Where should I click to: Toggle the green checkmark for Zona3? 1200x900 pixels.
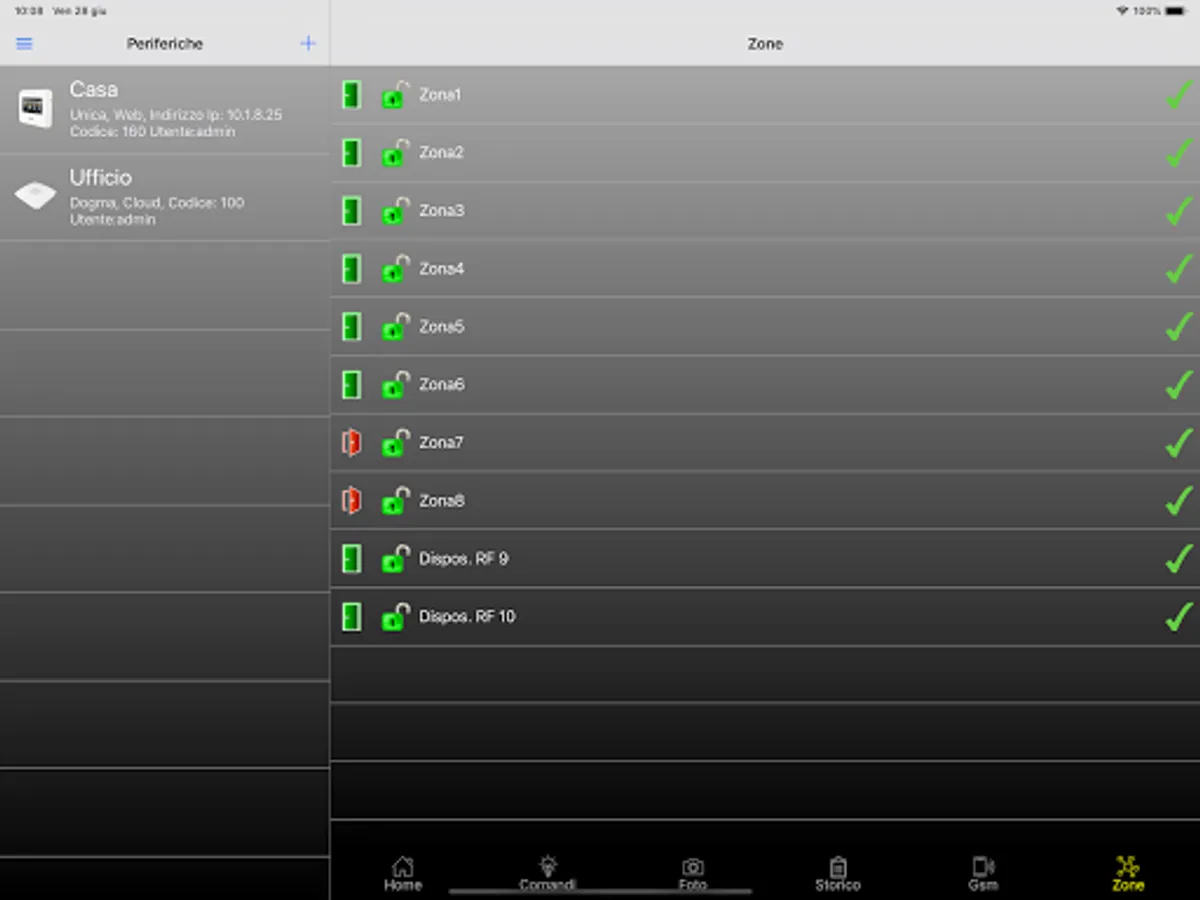pos(1180,210)
